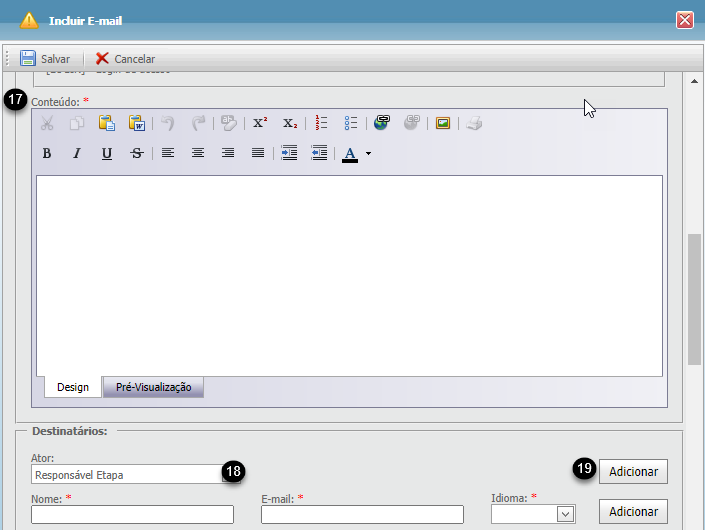Insert a bulleted list
This screenshot has height=530, width=705.
(x=351, y=123)
